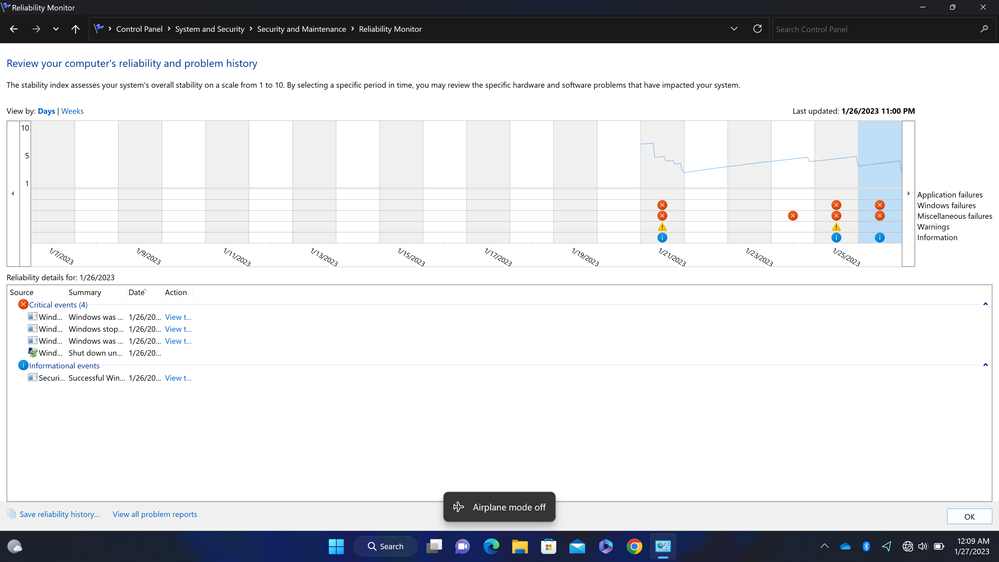This screenshot has width=999, height=562.
Task: Go back using the back arrow
Action: [x=14, y=29]
